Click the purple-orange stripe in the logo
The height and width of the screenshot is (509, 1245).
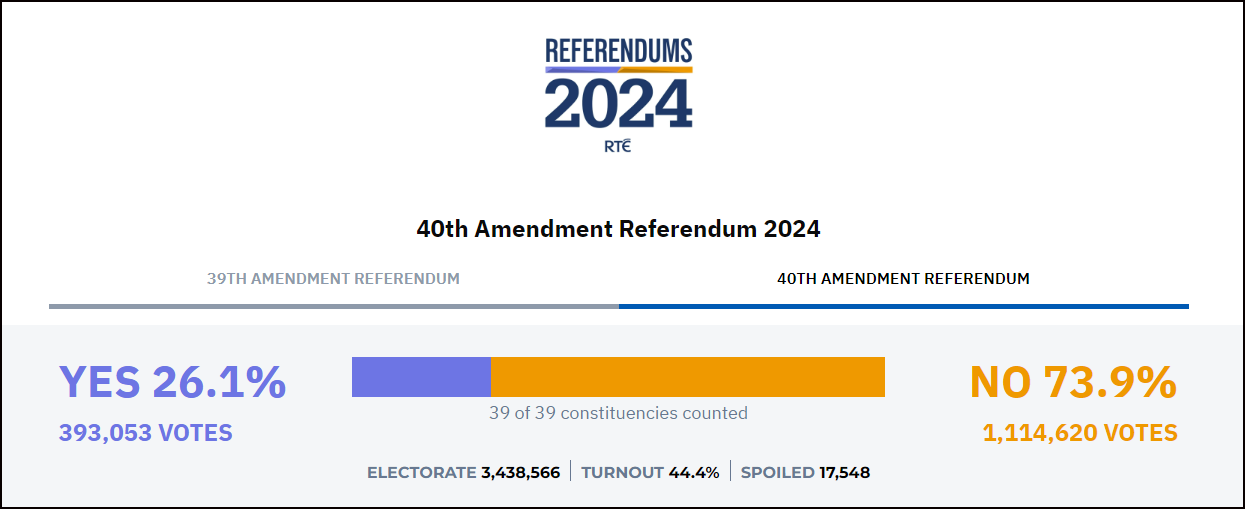[619, 70]
